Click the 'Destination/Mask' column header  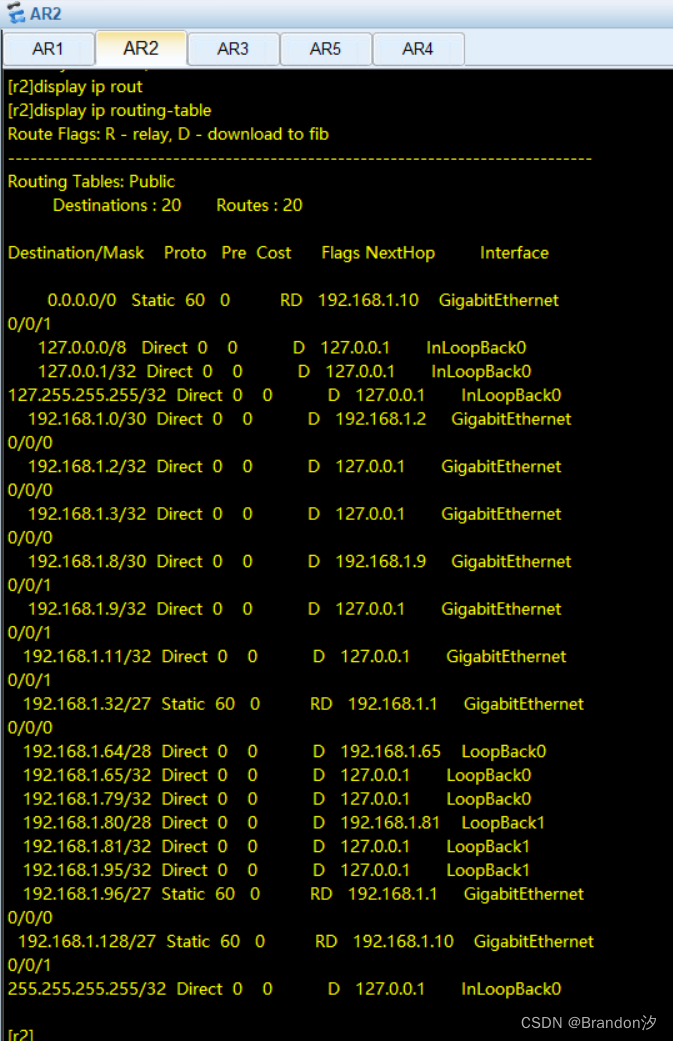pos(76,253)
